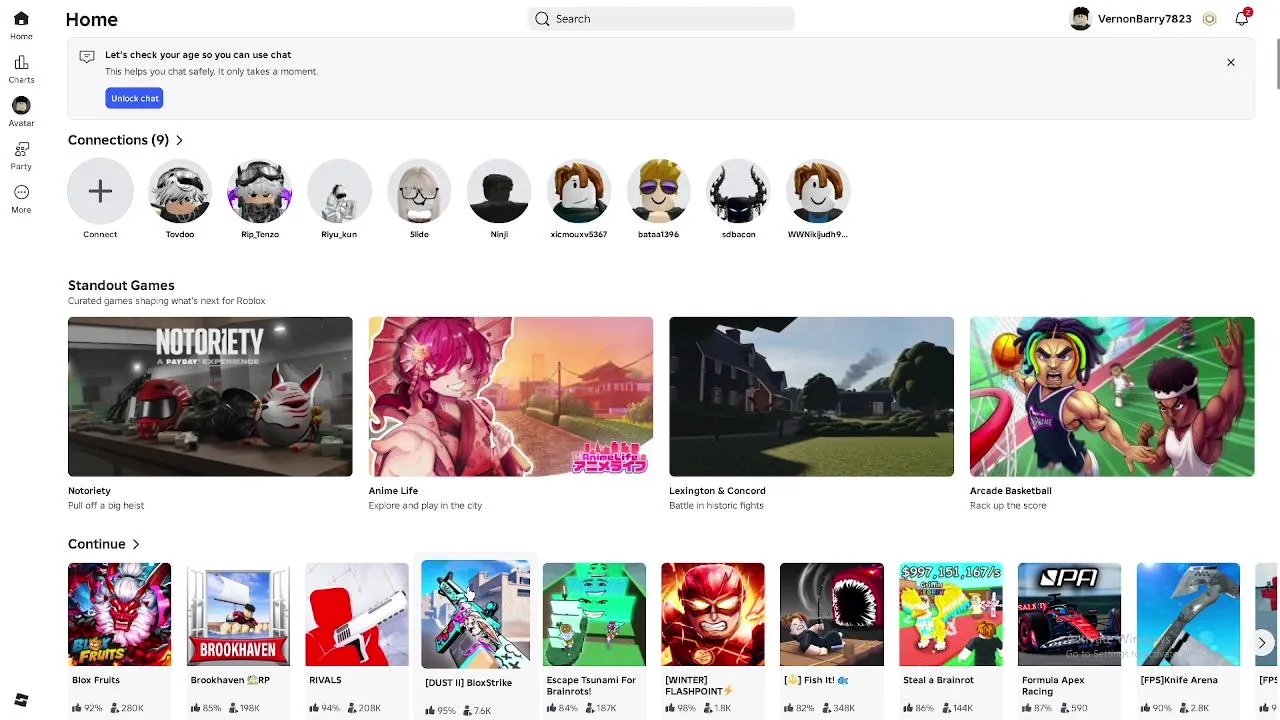Open the Lexington & Concord thumbnail
1280x720 pixels.
pyautogui.click(x=811, y=397)
